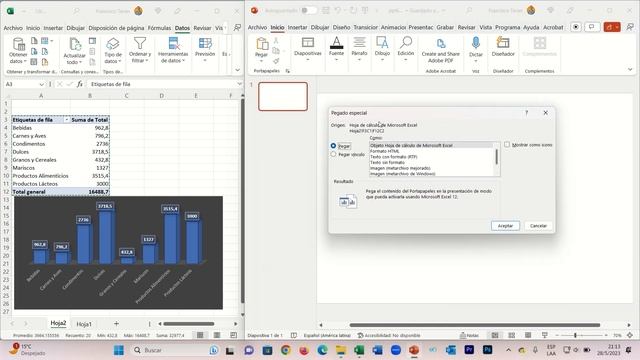Collapse the Excel ribbon with the chevron
Viewport: 640px width, 360px height.
point(238,70)
